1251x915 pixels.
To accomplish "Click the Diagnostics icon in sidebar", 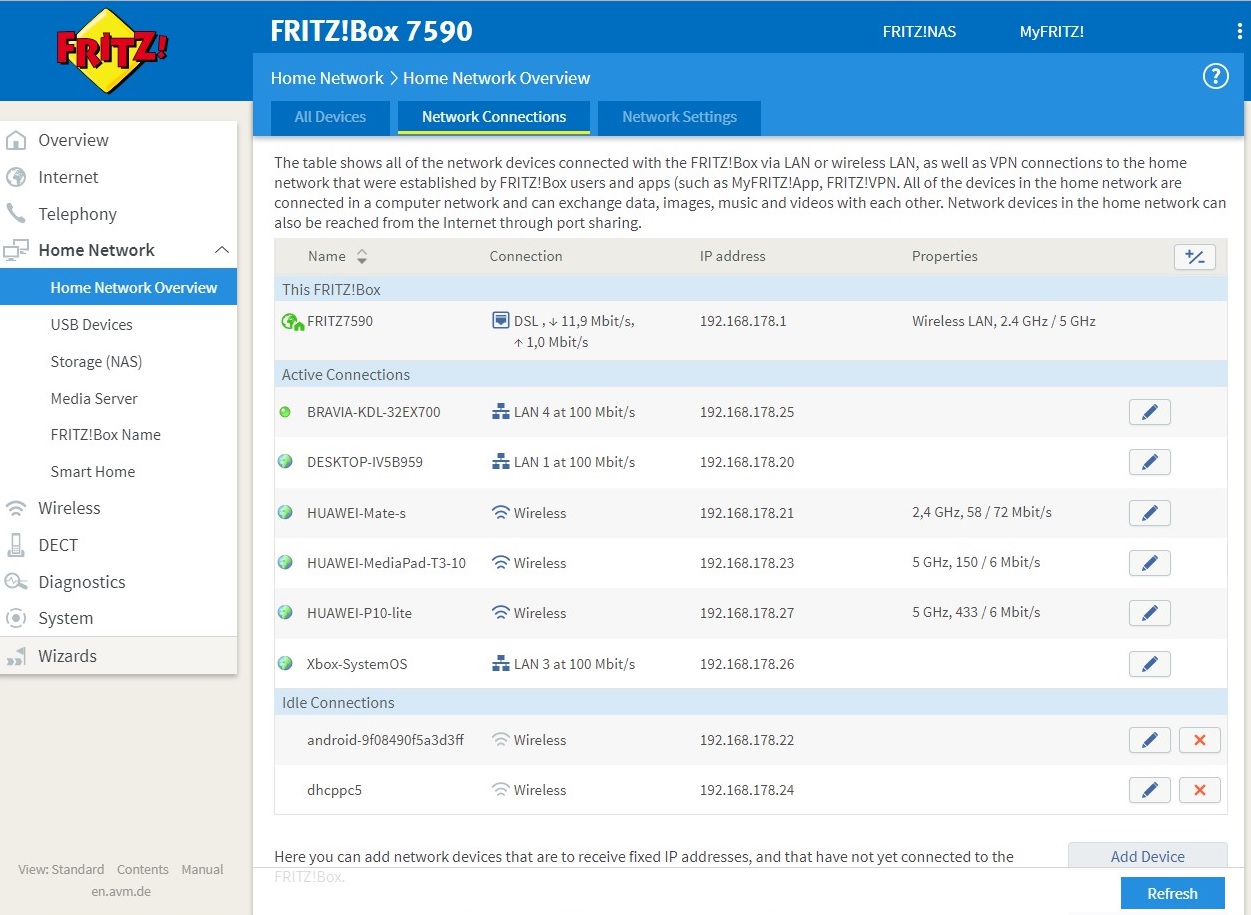I will (16, 582).
